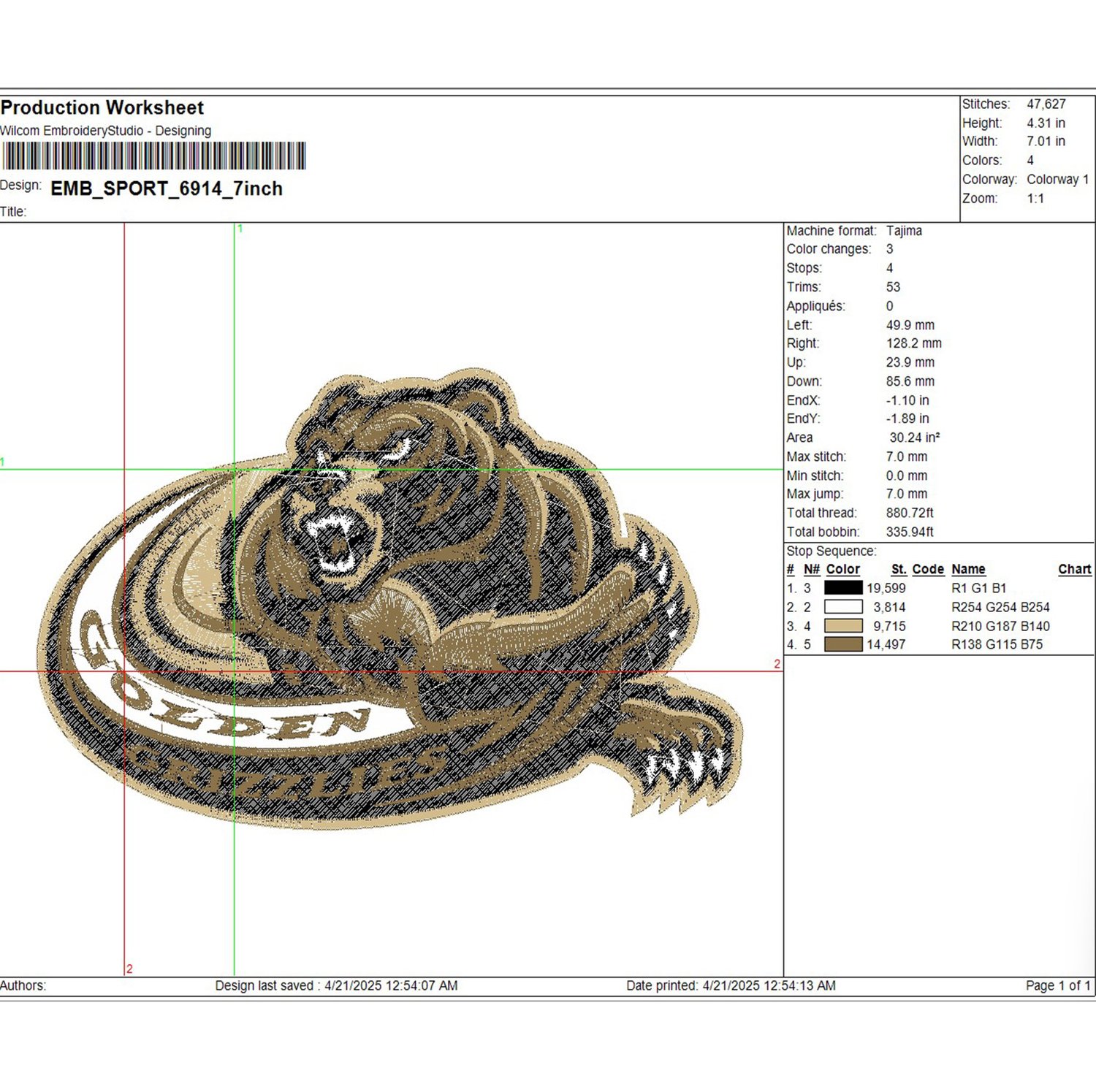Viewport: 1096px width, 1092px height.
Task: Click the "Production Worksheet" heading
Action: click(102, 107)
